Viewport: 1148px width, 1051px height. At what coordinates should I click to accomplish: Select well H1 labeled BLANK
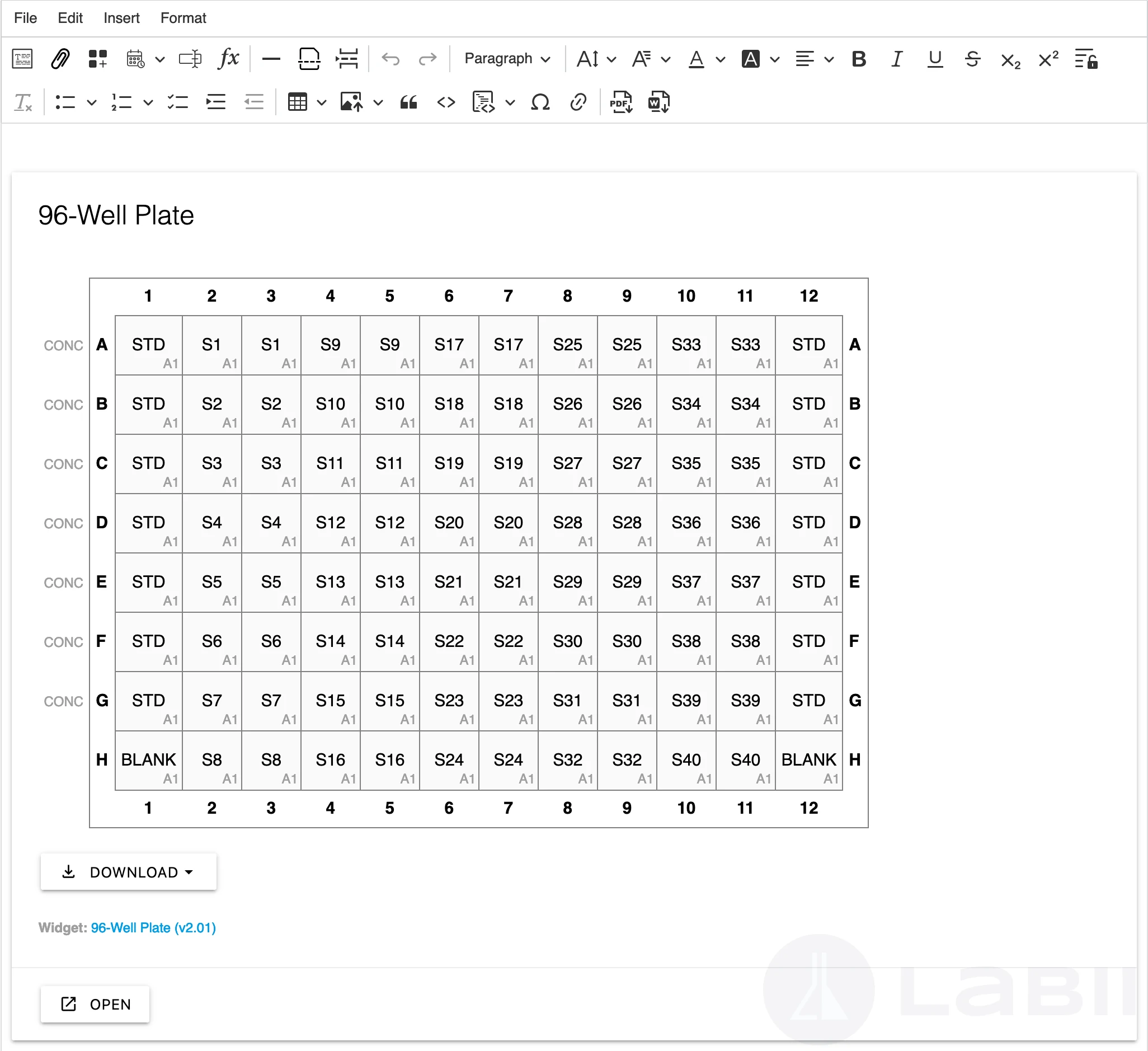coord(149,761)
